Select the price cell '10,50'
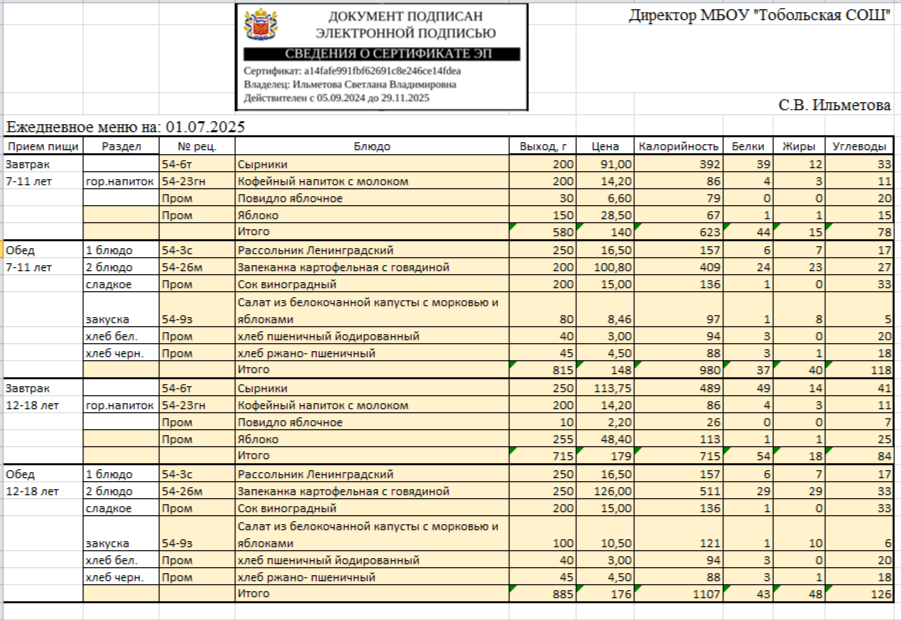901x620 pixels. click(x=605, y=534)
